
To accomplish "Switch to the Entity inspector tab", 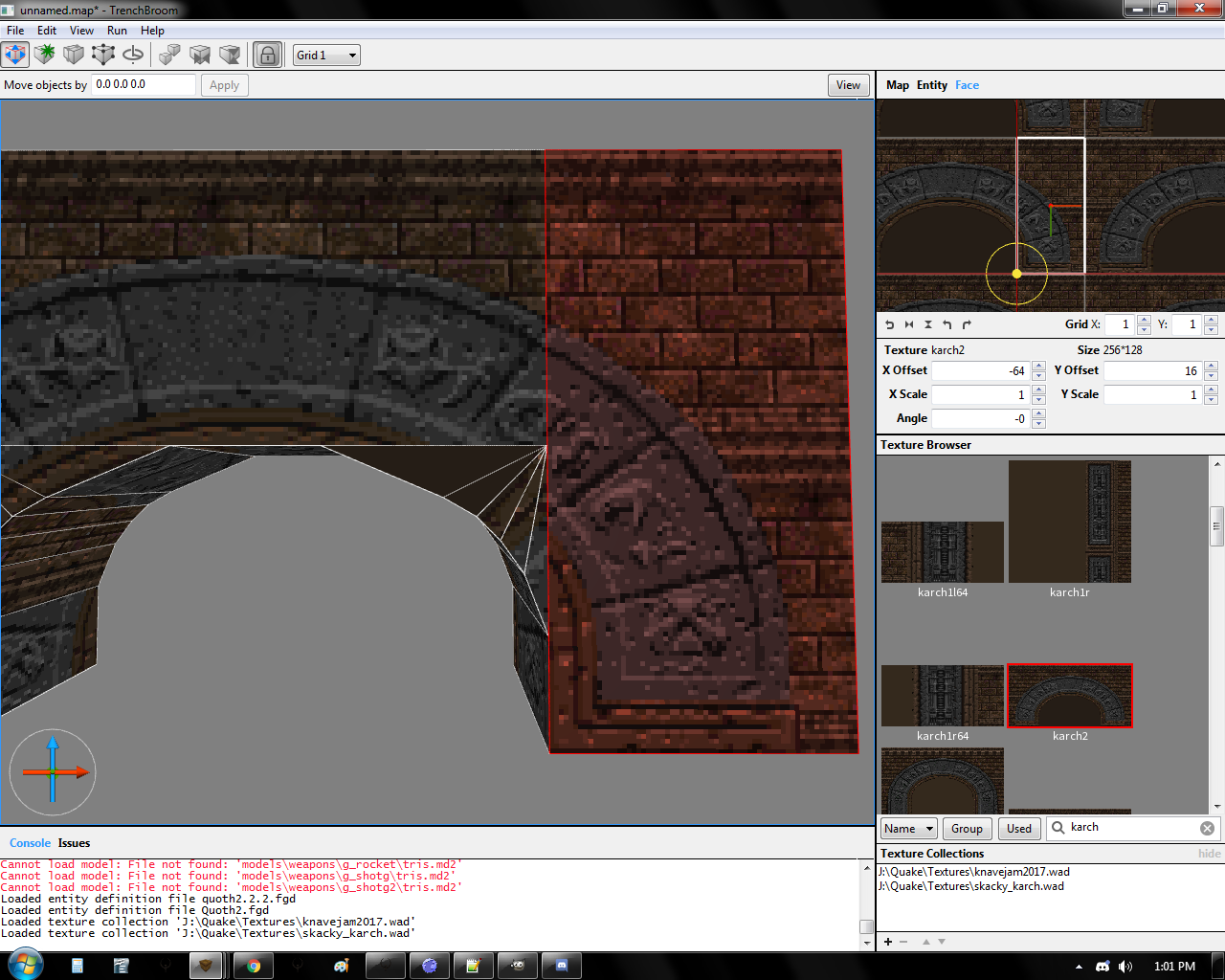I will coord(932,85).
